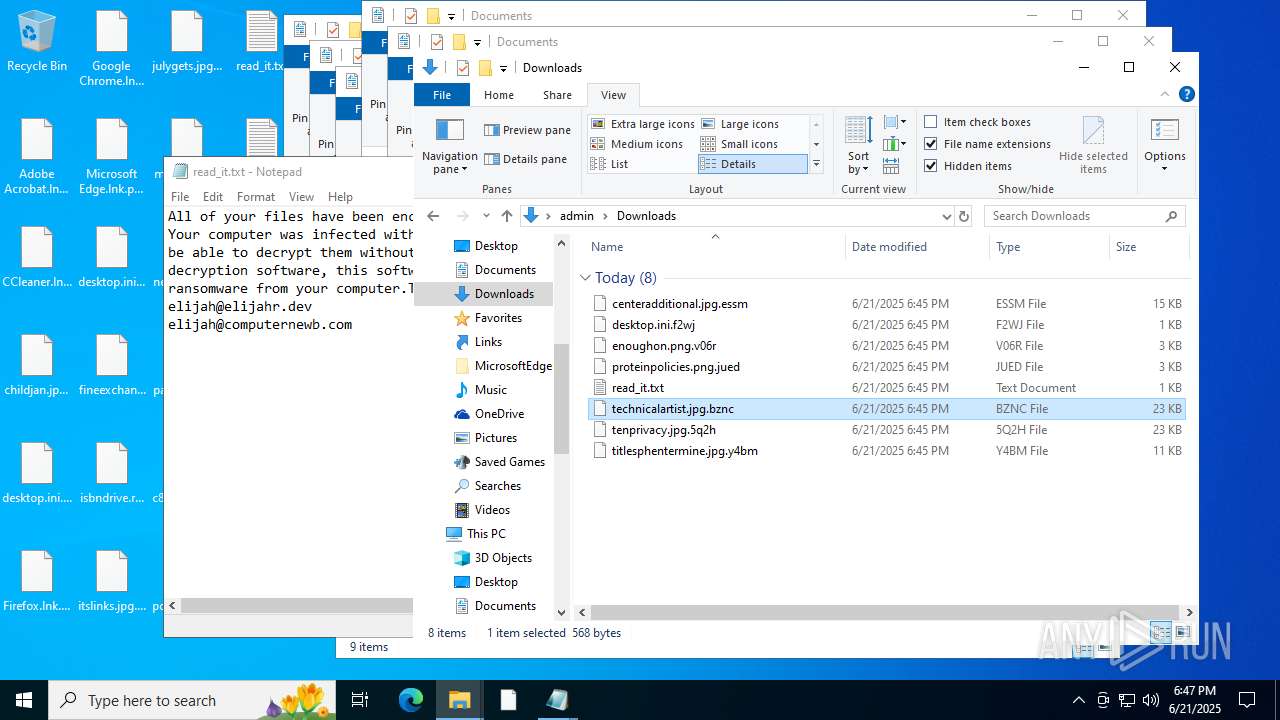Viewport: 1280px width, 720px height.
Task: Click the taskbar search box
Action: [x=194, y=700]
